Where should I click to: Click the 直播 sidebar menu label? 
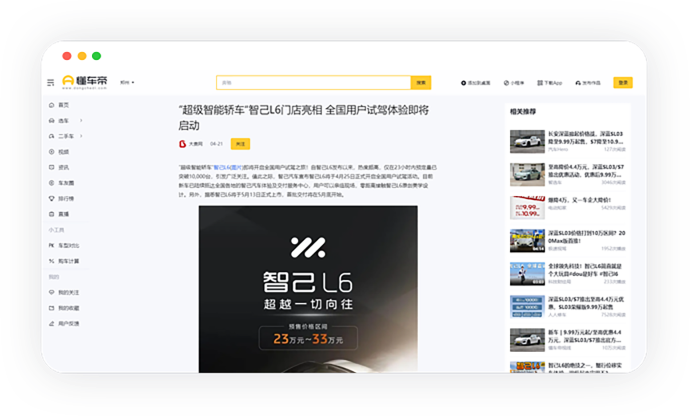[64, 214]
